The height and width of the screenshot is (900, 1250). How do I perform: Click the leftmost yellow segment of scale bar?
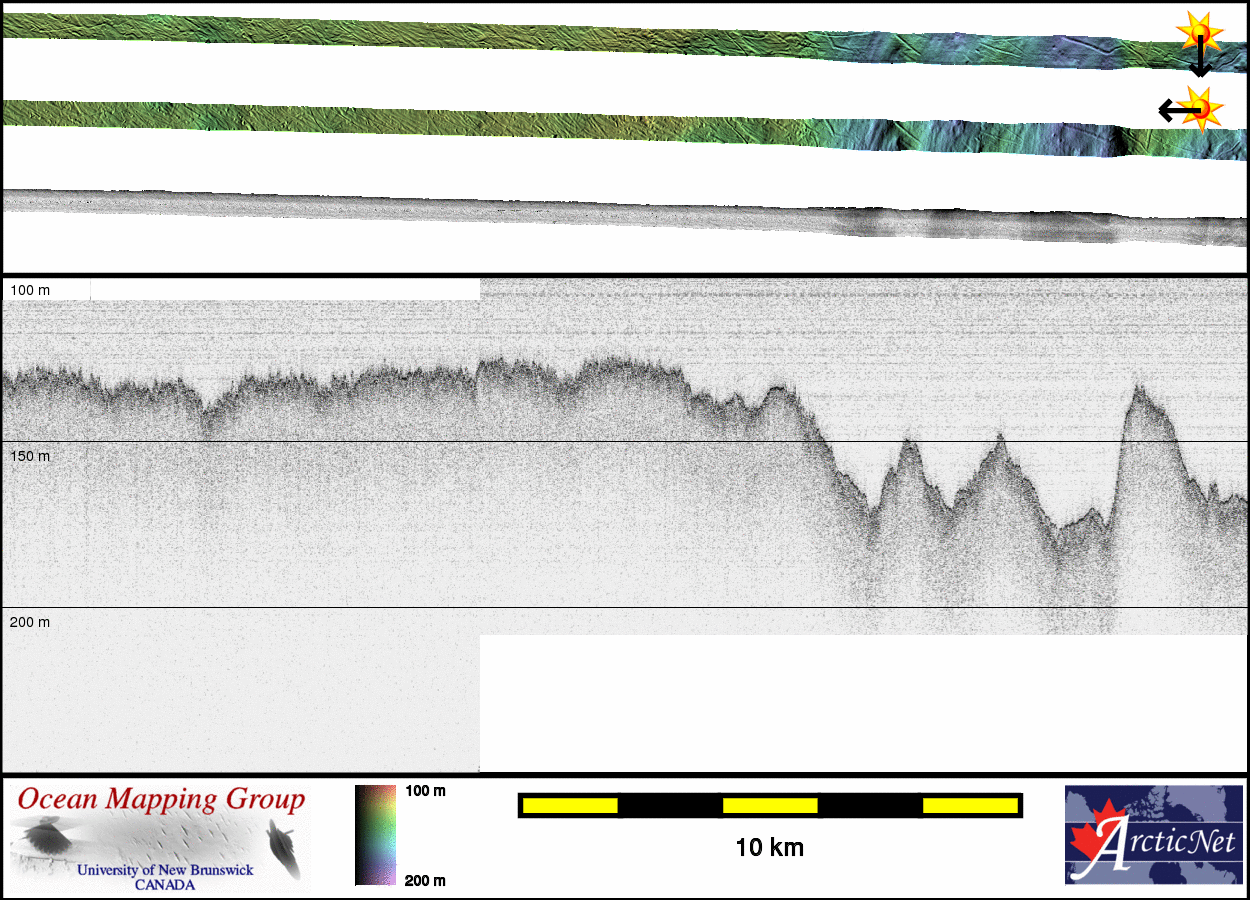[570, 805]
